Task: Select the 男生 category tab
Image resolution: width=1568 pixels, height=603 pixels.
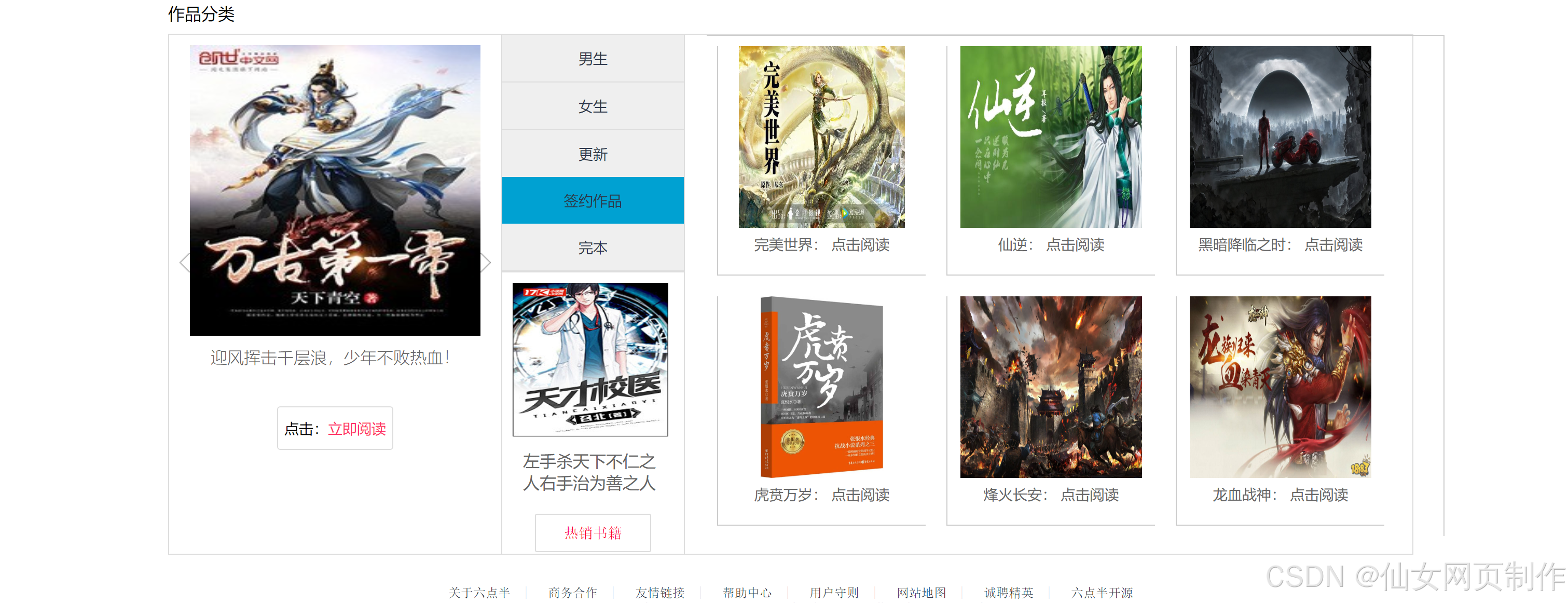Action: pyautogui.click(x=592, y=59)
